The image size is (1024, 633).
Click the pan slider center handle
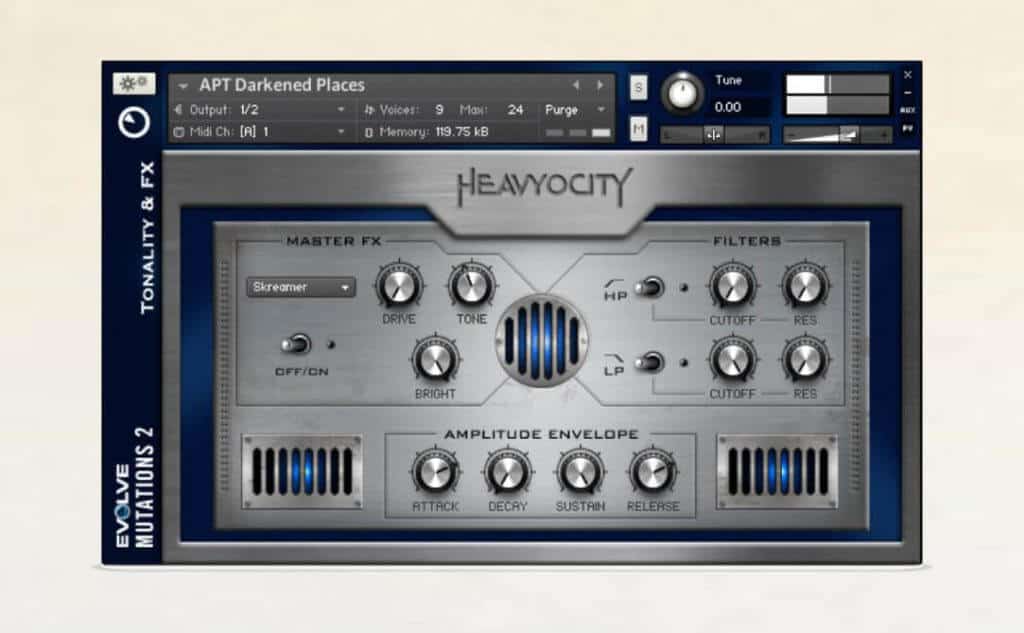[x=713, y=135]
